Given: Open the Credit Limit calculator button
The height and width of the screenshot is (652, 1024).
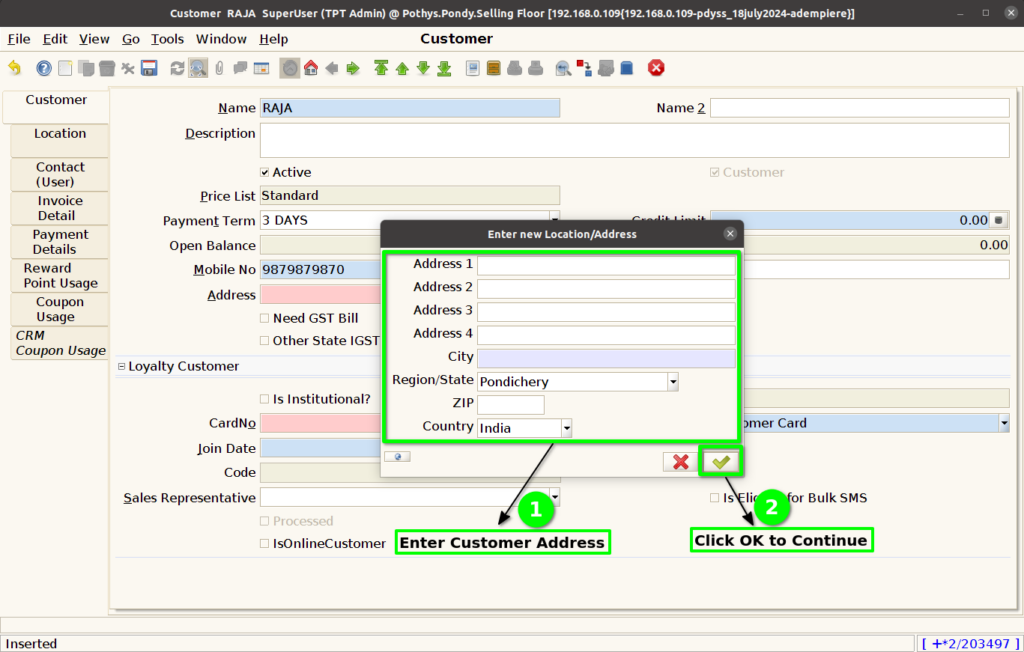Looking at the screenshot, I should (999, 220).
